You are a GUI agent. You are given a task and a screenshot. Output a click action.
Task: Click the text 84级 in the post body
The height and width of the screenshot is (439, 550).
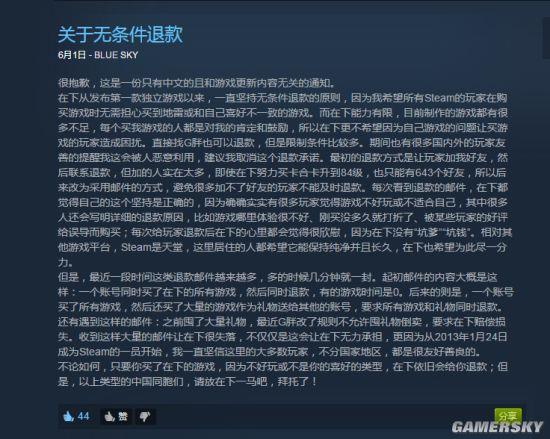pos(351,173)
